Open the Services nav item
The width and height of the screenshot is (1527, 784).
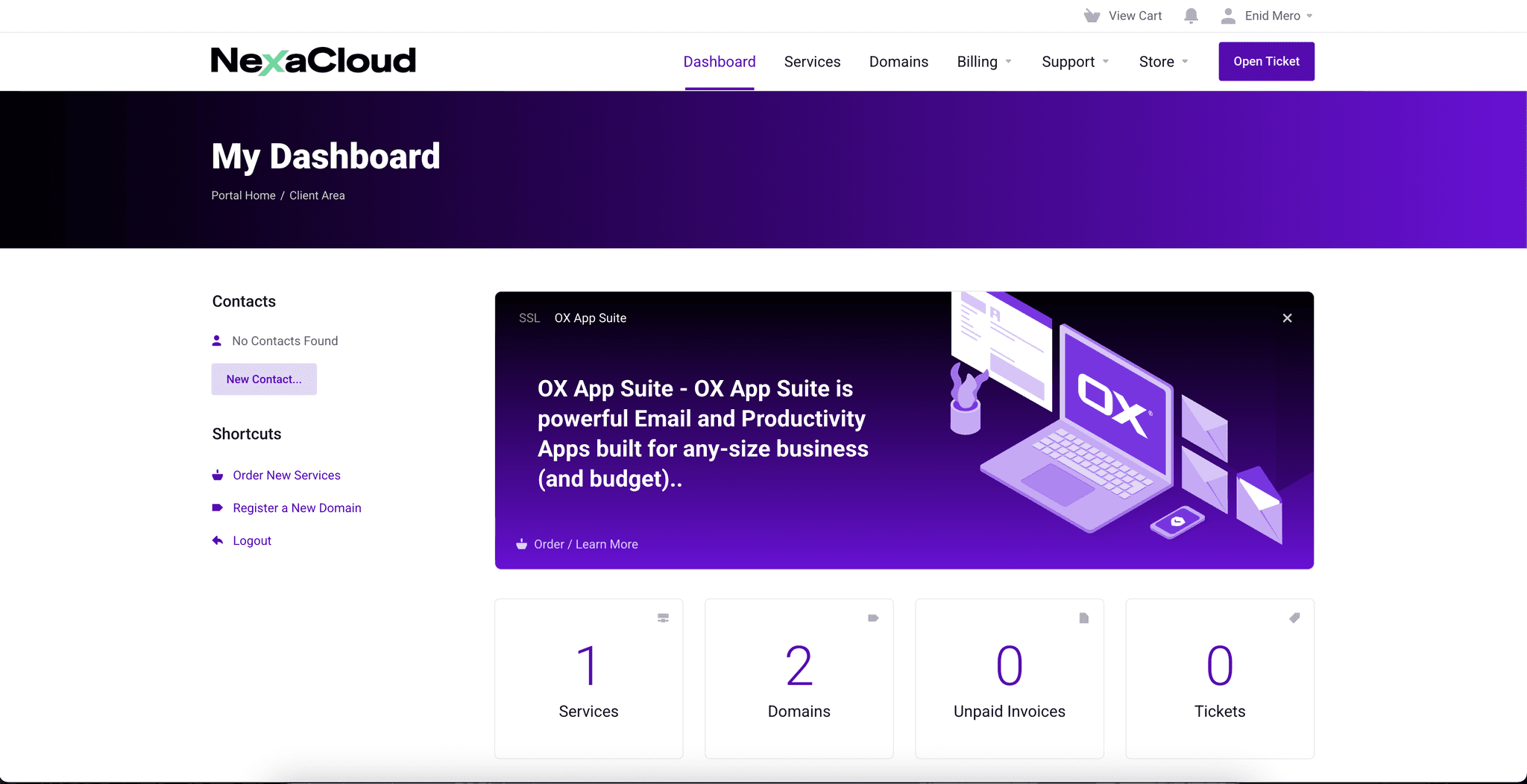812,62
